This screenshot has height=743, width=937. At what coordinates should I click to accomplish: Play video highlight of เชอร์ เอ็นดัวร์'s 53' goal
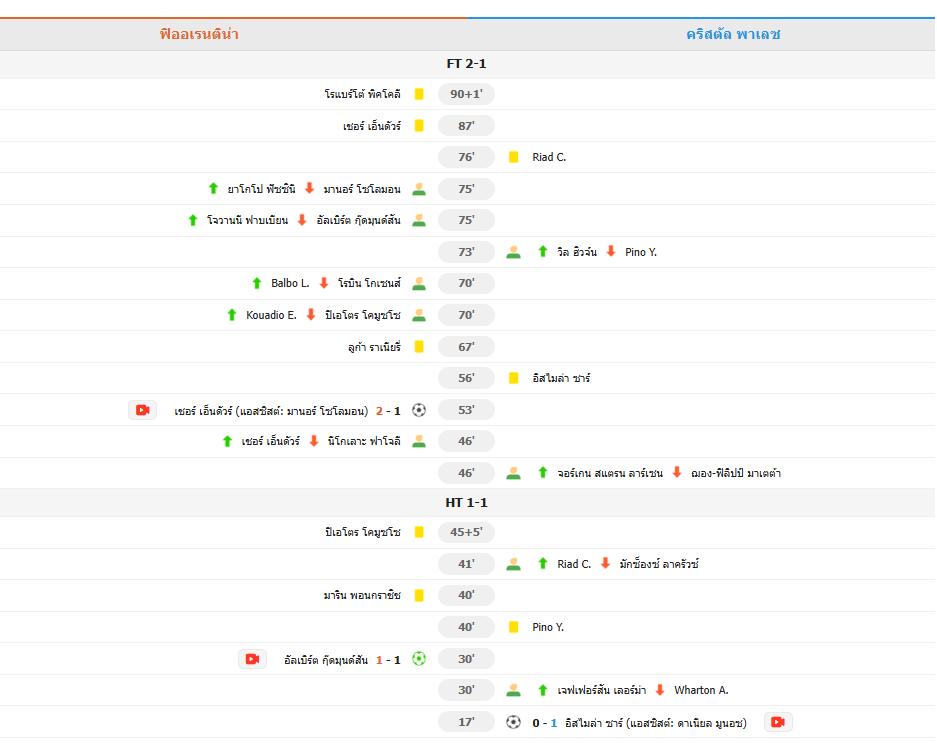[143, 409]
